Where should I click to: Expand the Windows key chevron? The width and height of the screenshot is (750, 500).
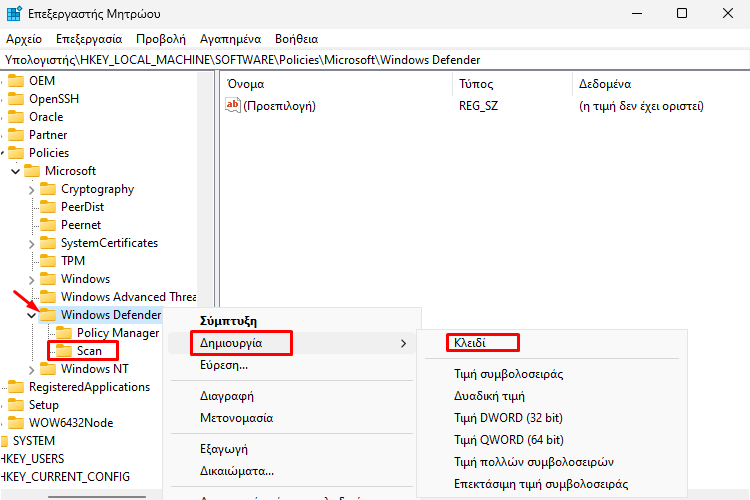[32, 280]
